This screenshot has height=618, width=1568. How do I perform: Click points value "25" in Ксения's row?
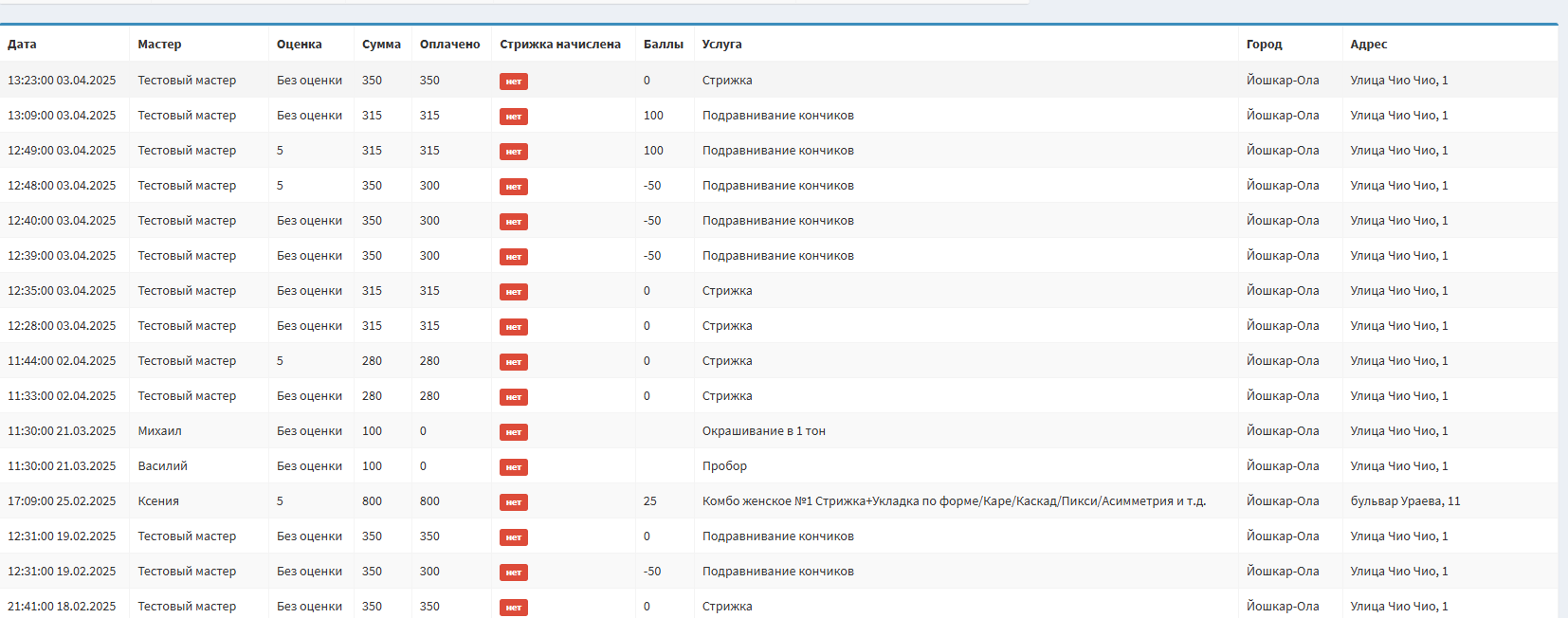pos(650,501)
